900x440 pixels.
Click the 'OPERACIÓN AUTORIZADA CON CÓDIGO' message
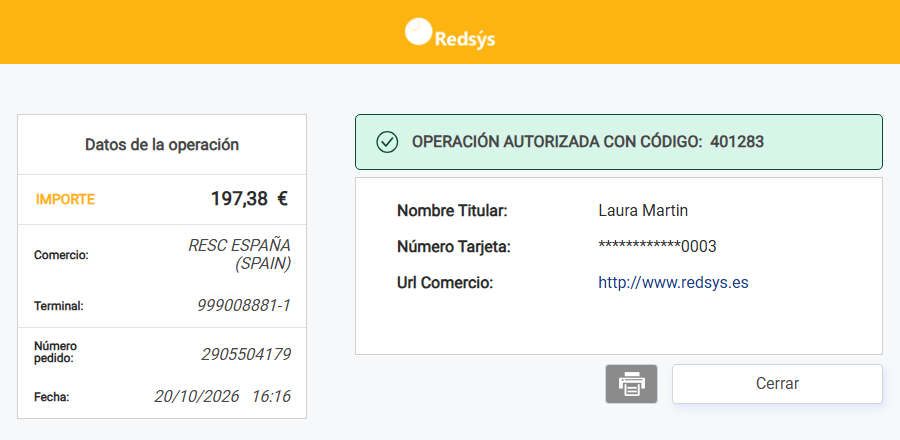click(557, 142)
